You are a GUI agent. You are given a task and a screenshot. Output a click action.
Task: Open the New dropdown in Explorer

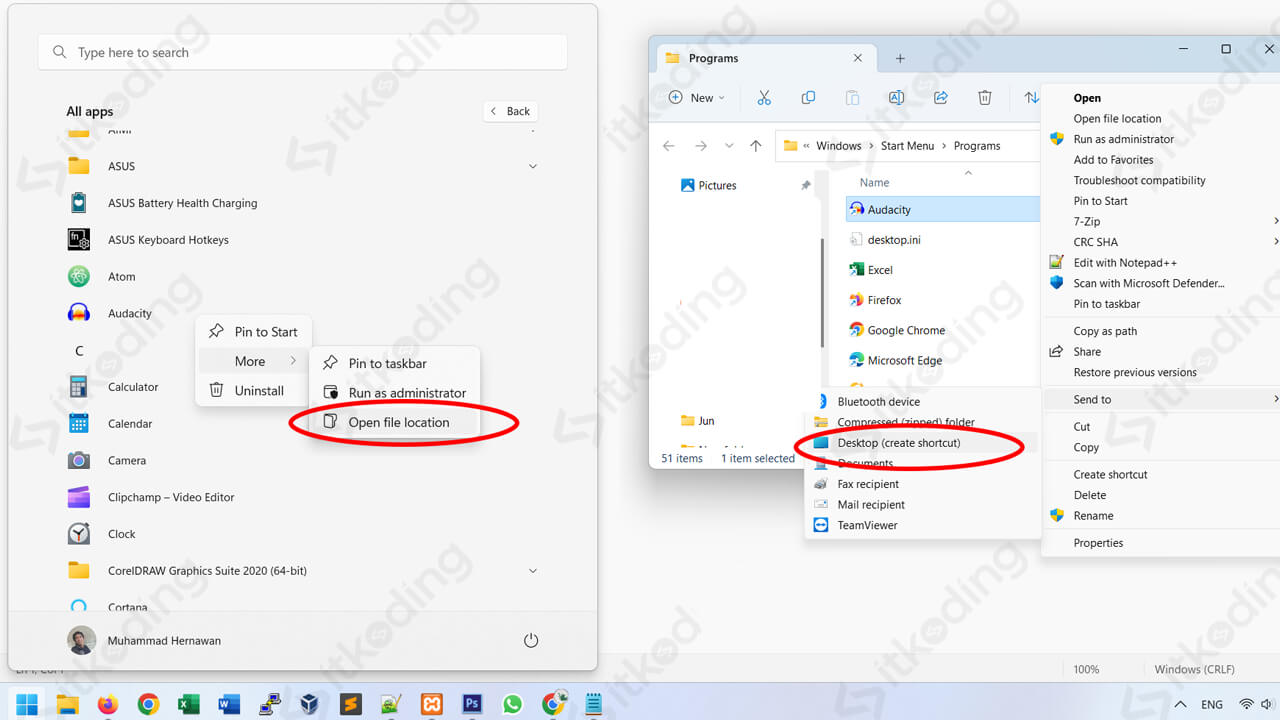tap(696, 98)
